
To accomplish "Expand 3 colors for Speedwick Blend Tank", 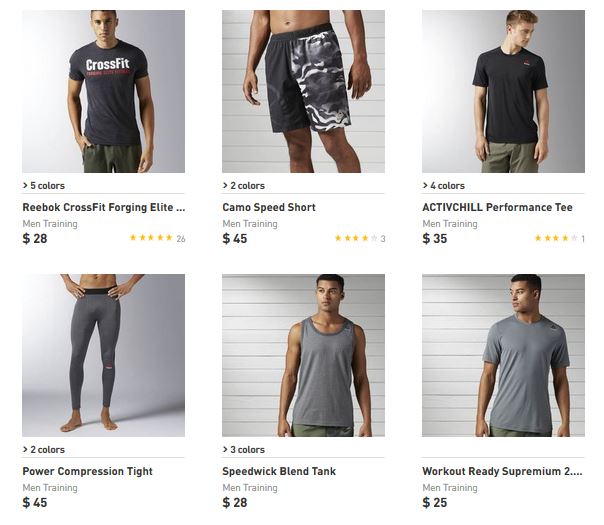I will click(244, 449).
